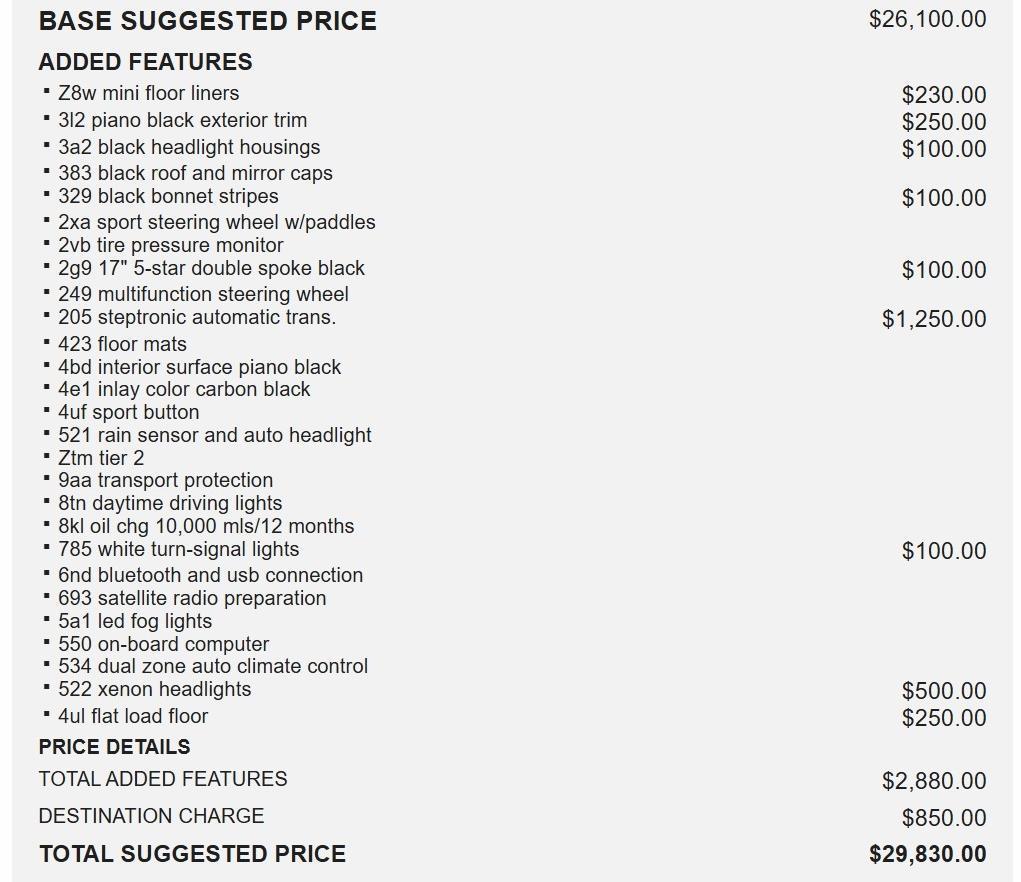Click the Z8w mini floor liners item
This screenshot has width=1021, height=882.
(148, 93)
